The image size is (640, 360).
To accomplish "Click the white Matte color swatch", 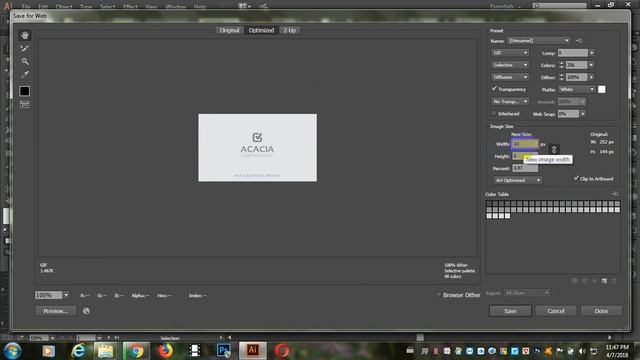I will coord(601,89).
